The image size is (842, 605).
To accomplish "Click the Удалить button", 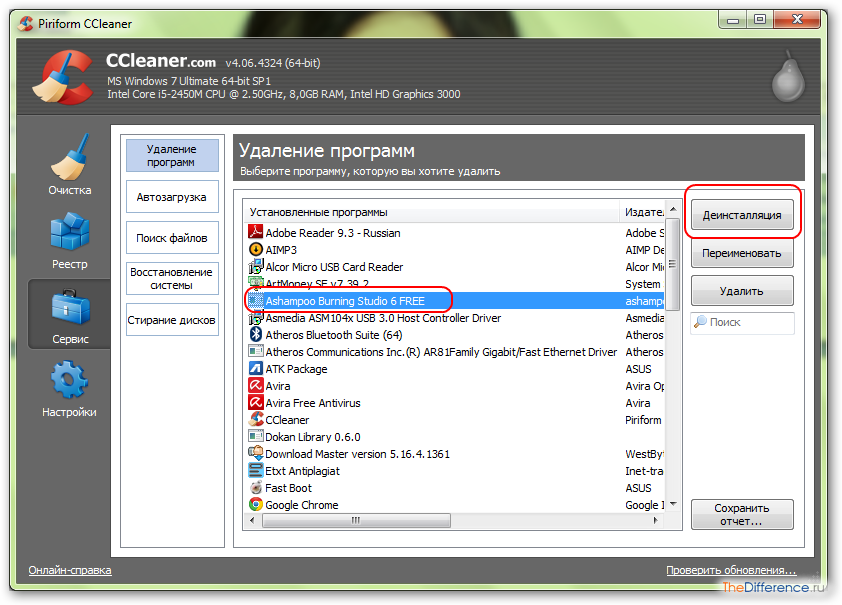I will tap(742, 291).
